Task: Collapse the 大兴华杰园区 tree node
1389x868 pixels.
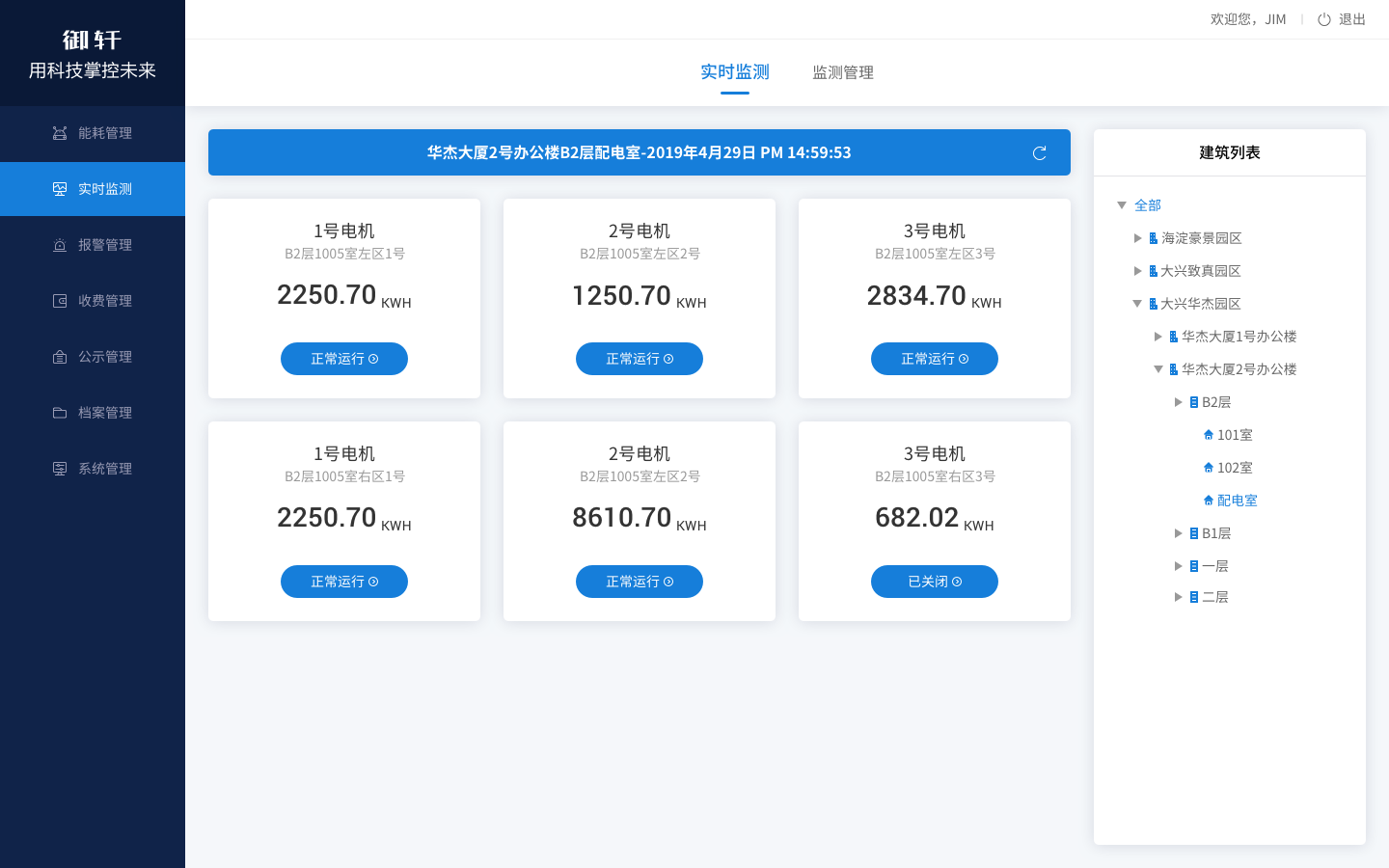Action: [1137, 304]
